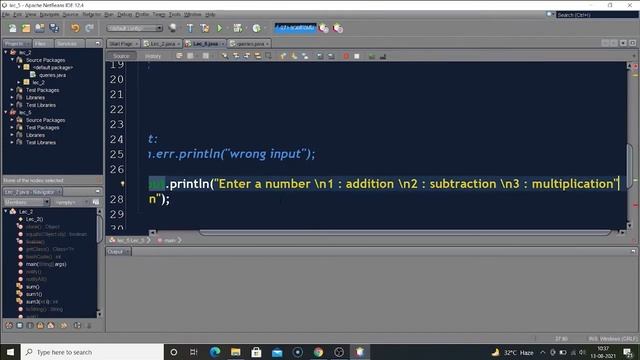Expand the lec_2 package node
This screenshot has width=640, height=360.
19,82
